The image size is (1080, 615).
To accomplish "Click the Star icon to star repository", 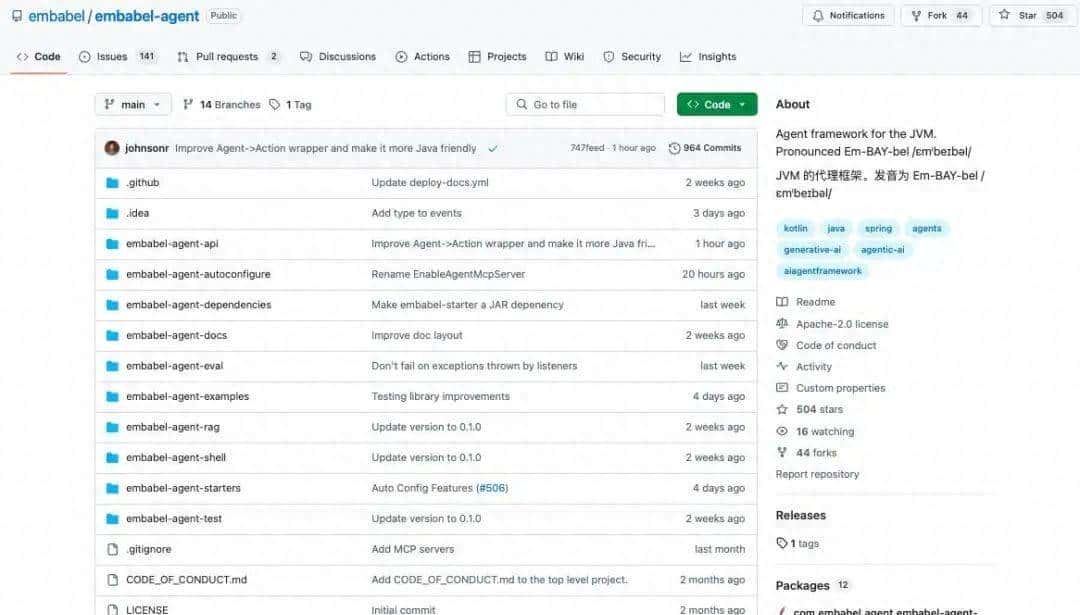I will tap(1004, 15).
